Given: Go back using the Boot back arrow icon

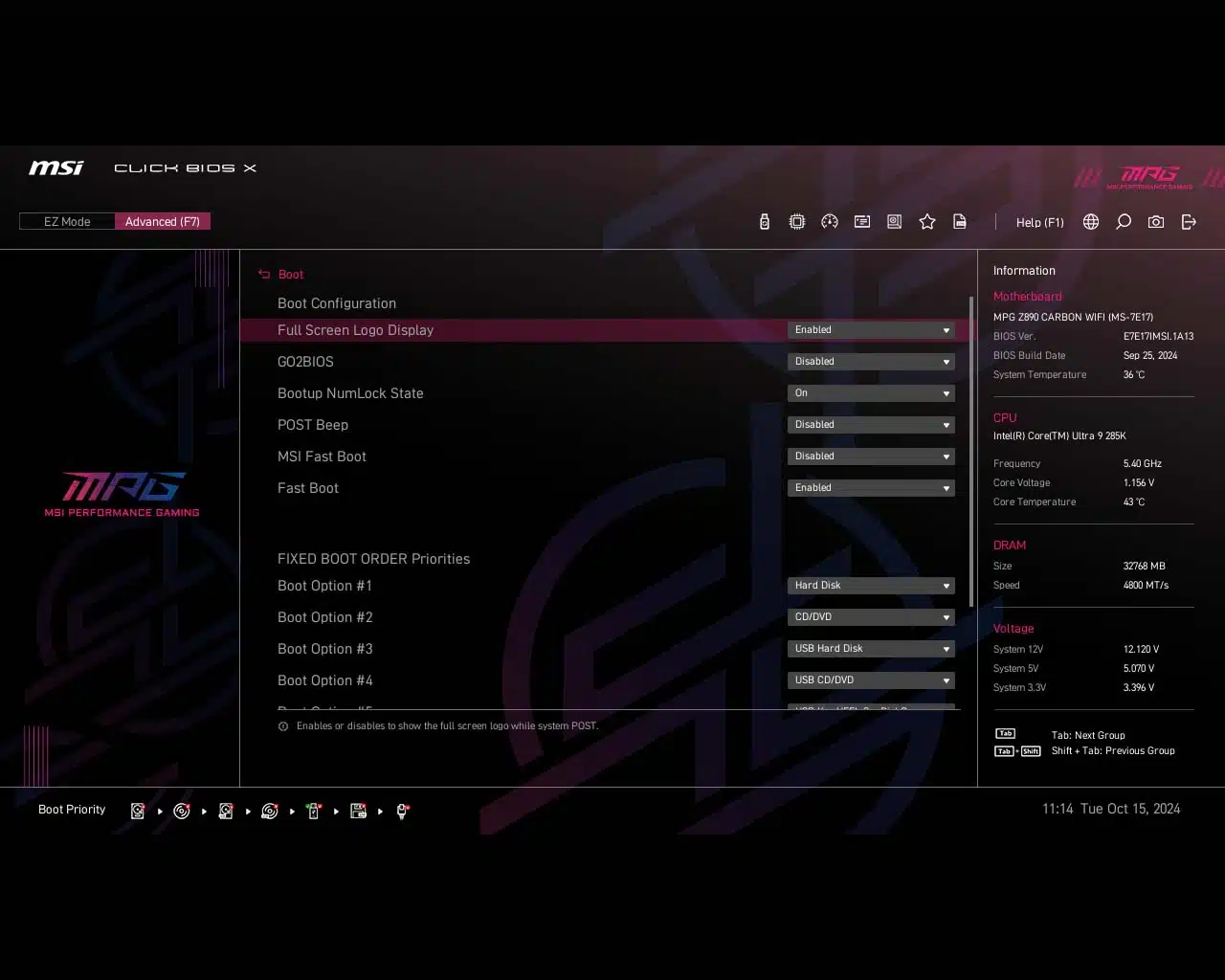Looking at the screenshot, I should point(264,275).
